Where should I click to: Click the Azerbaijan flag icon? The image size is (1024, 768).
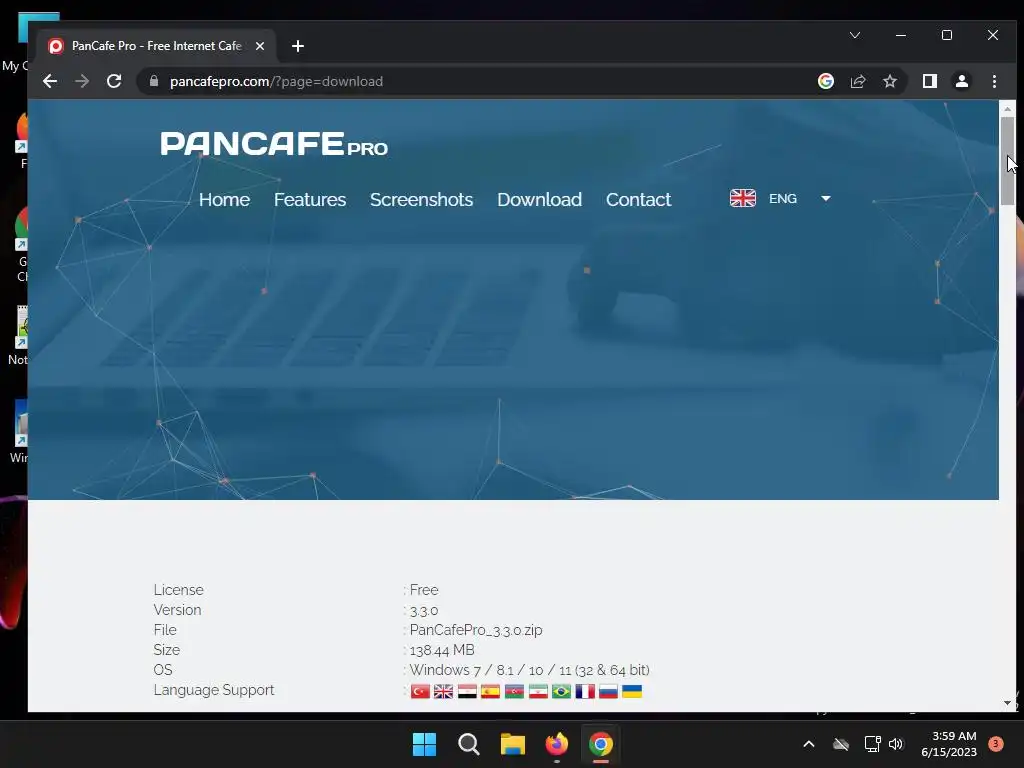pos(514,691)
